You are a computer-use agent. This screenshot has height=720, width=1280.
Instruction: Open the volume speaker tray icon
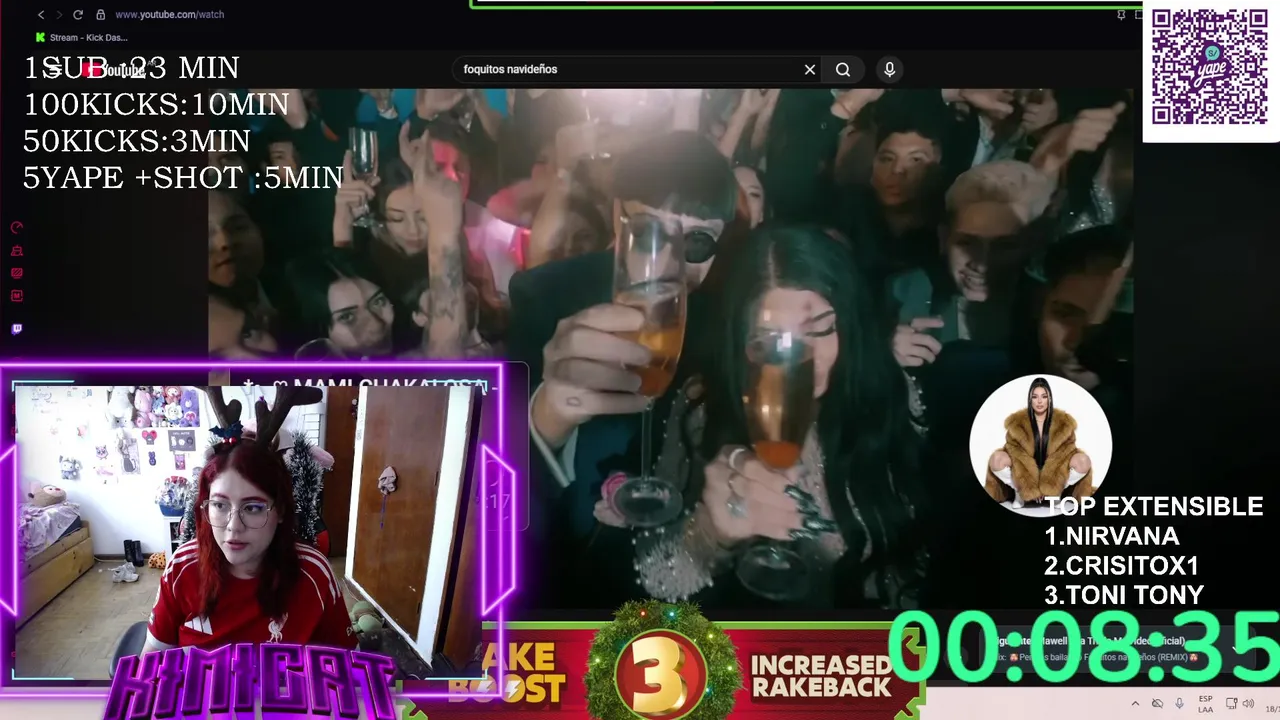(x=1248, y=703)
